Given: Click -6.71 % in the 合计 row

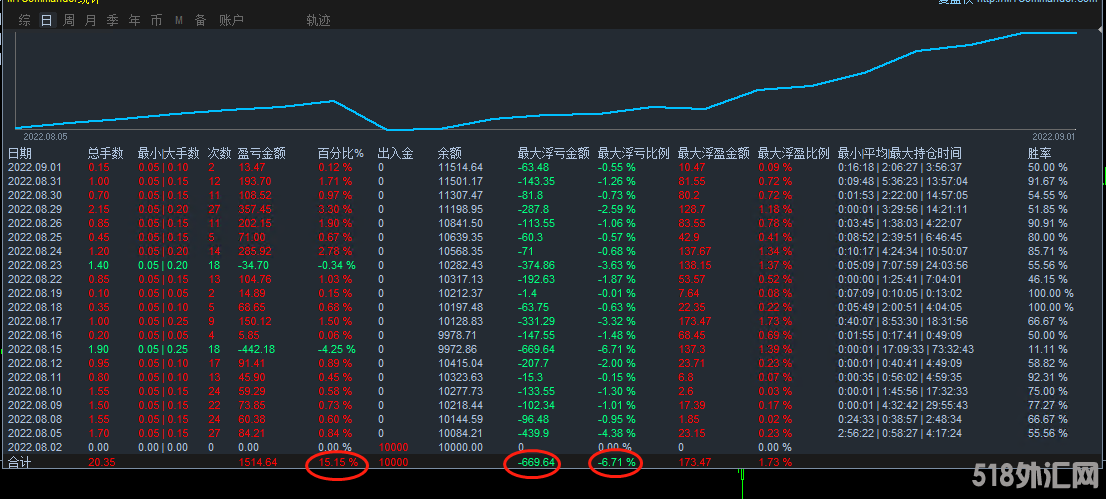Looking at the screenshot, I should 617,462.
